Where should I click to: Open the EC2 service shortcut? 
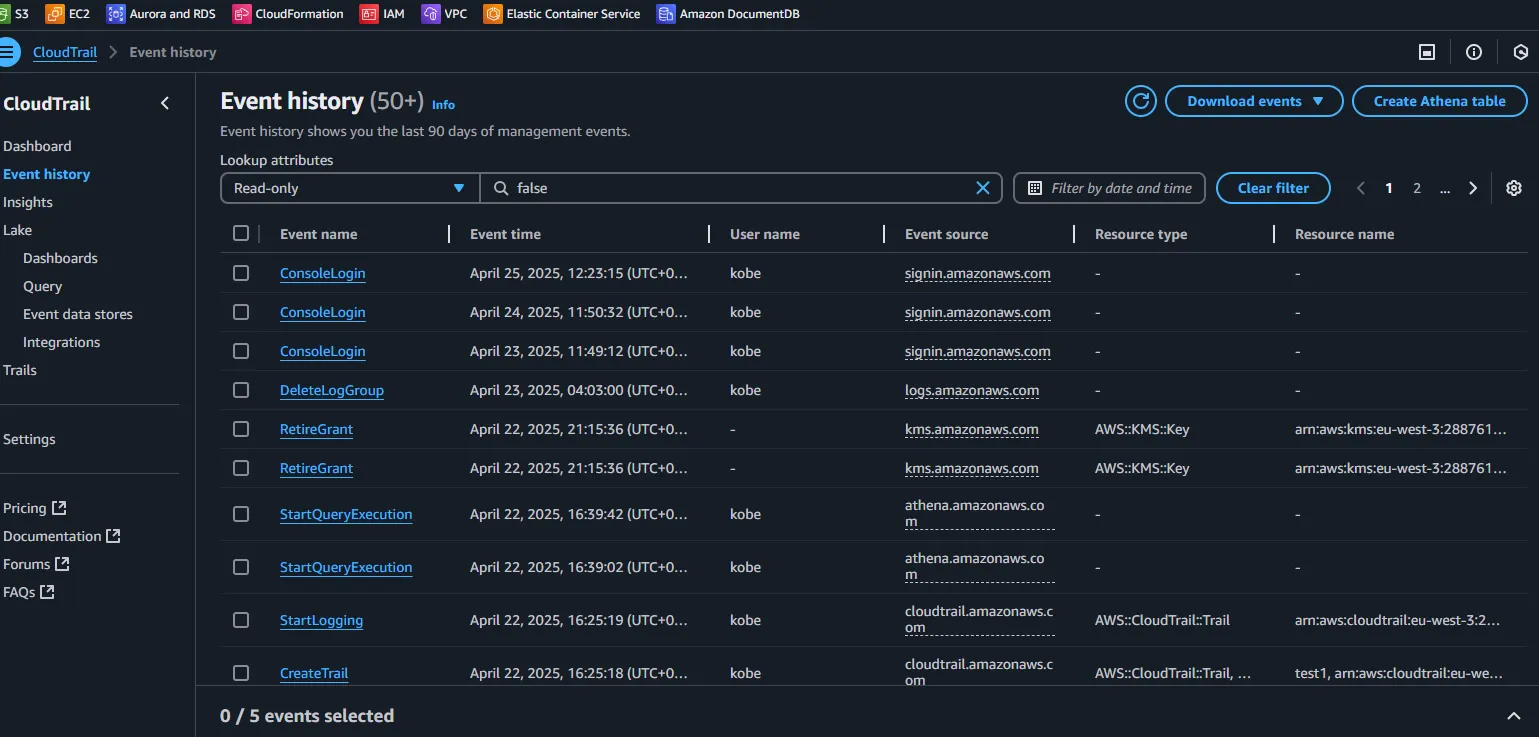point(68,14)
